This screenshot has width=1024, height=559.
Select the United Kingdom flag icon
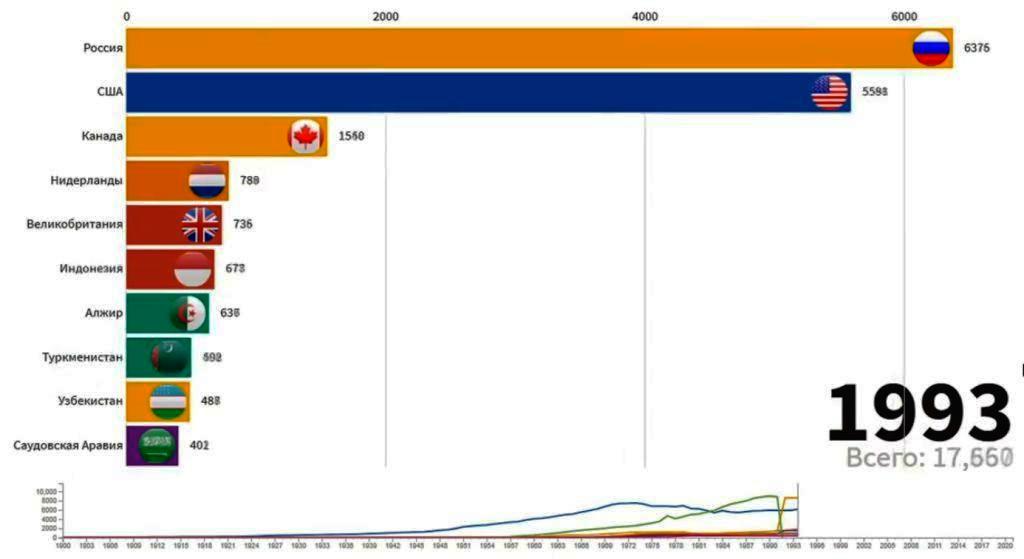200,225
